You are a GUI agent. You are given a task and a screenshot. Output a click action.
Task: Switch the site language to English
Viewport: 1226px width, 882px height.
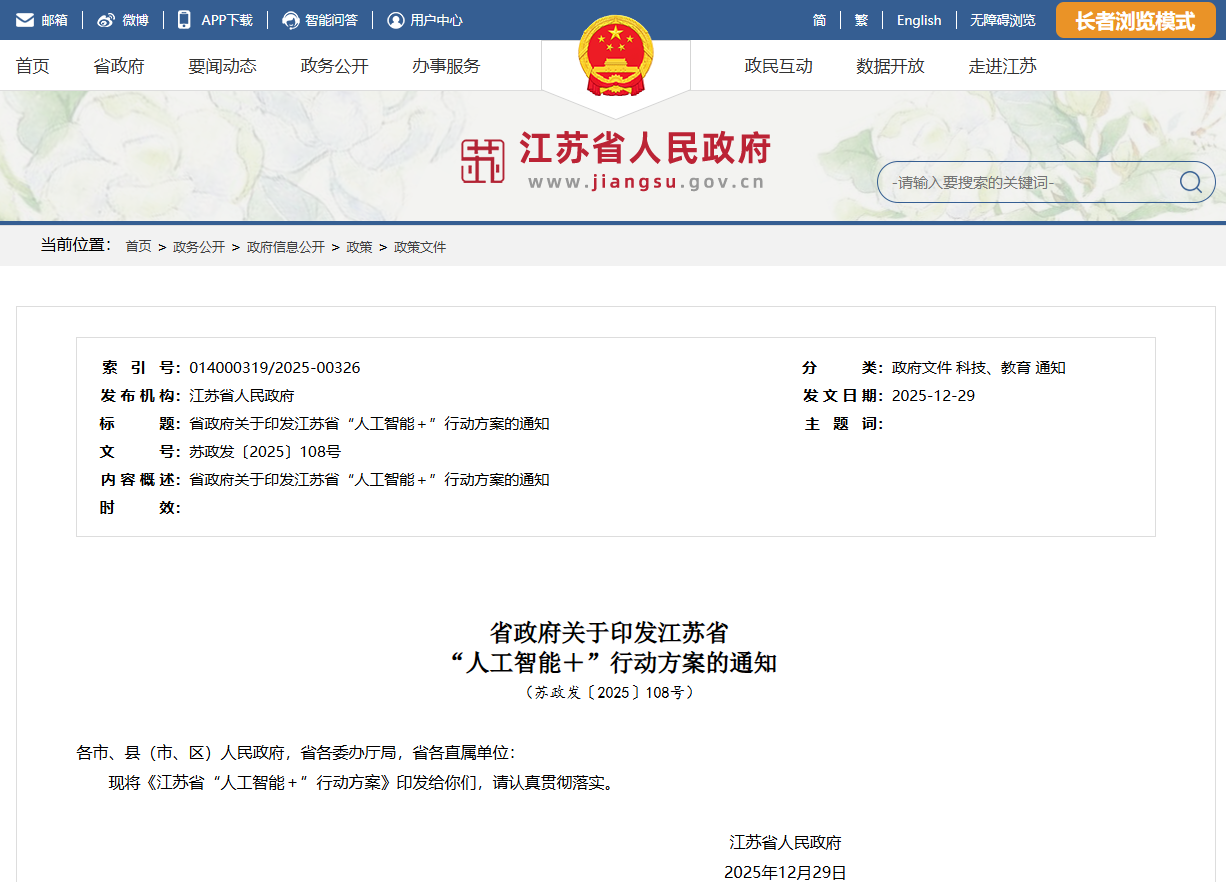(x=918, y=19)
